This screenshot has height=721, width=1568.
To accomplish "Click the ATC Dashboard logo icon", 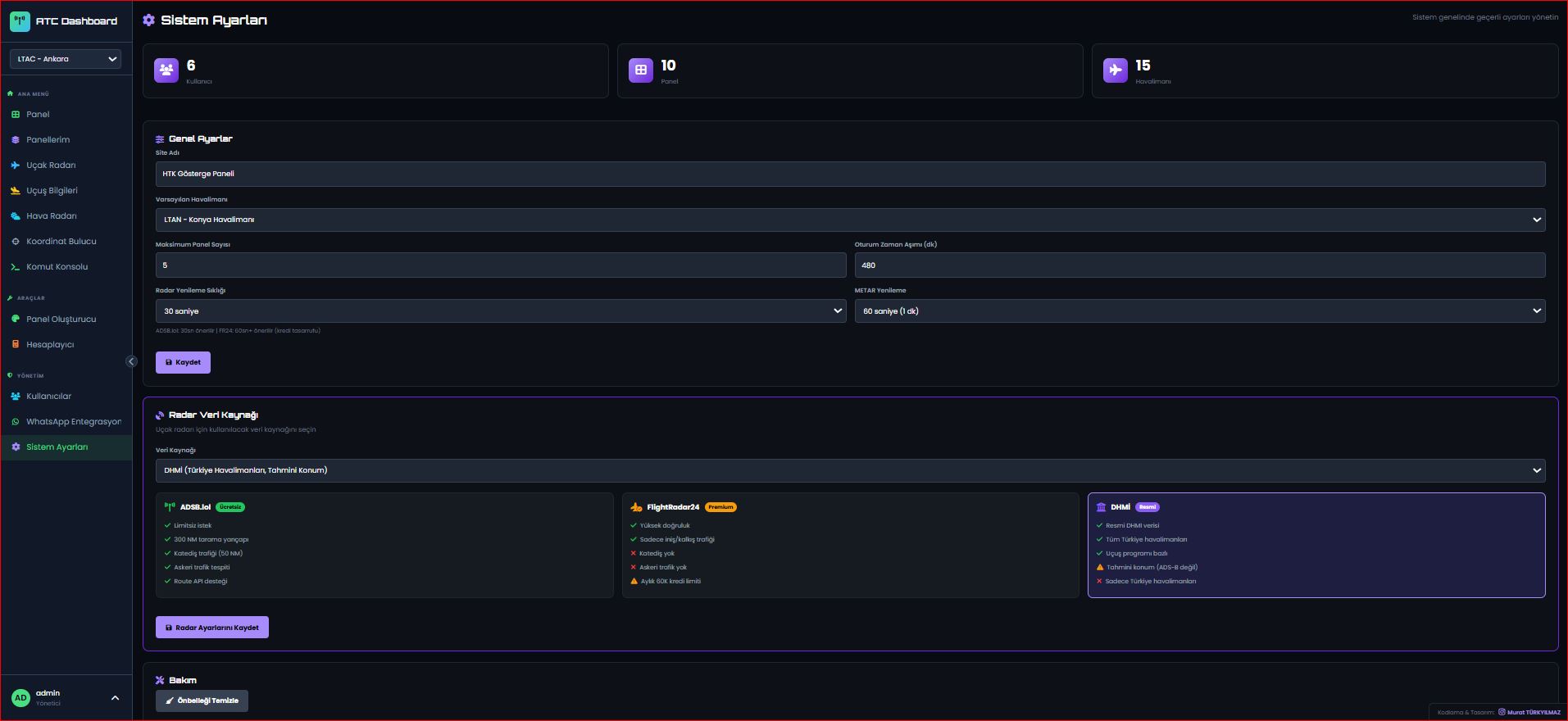I will pyautogui.click(x=20, y=21).
